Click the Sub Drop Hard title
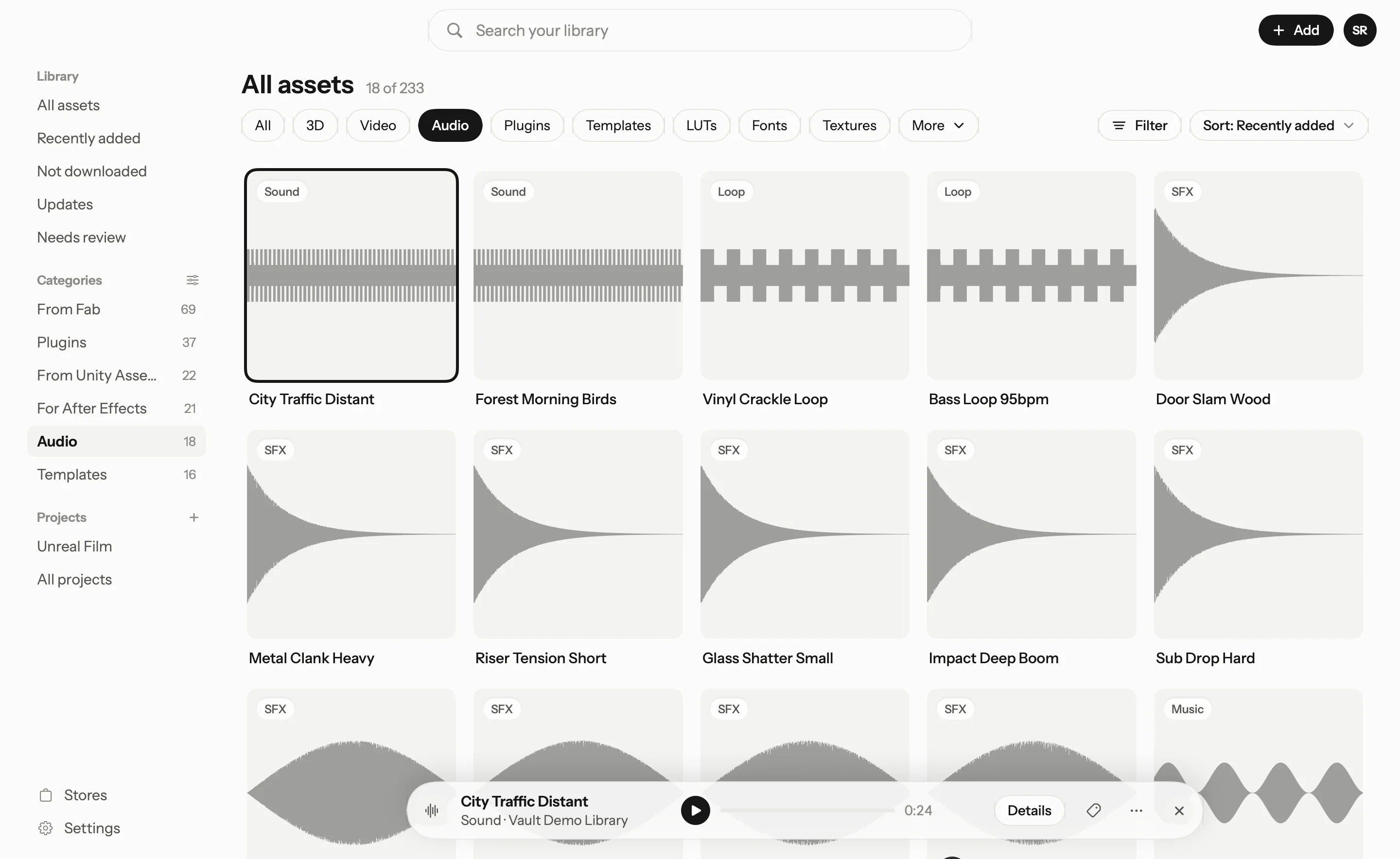 (1205, 658)
